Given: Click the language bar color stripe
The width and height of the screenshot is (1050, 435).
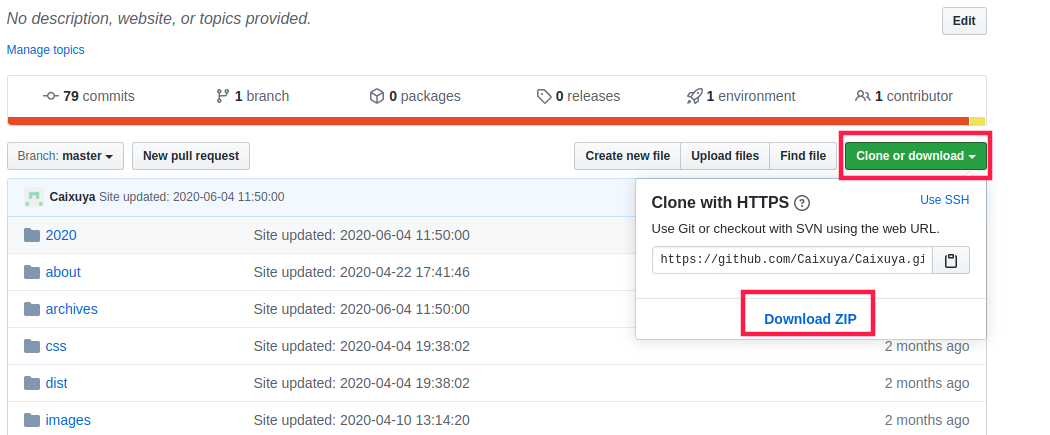Looking at the screenshot, I should tap(496, 121).
